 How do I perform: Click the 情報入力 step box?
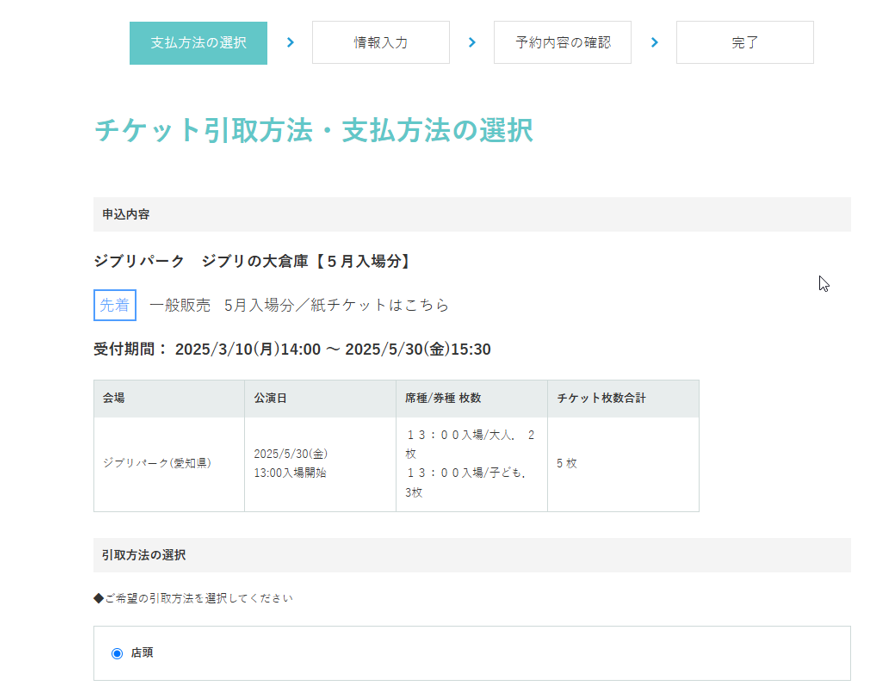pyautogui.click(x=381, y=43)
